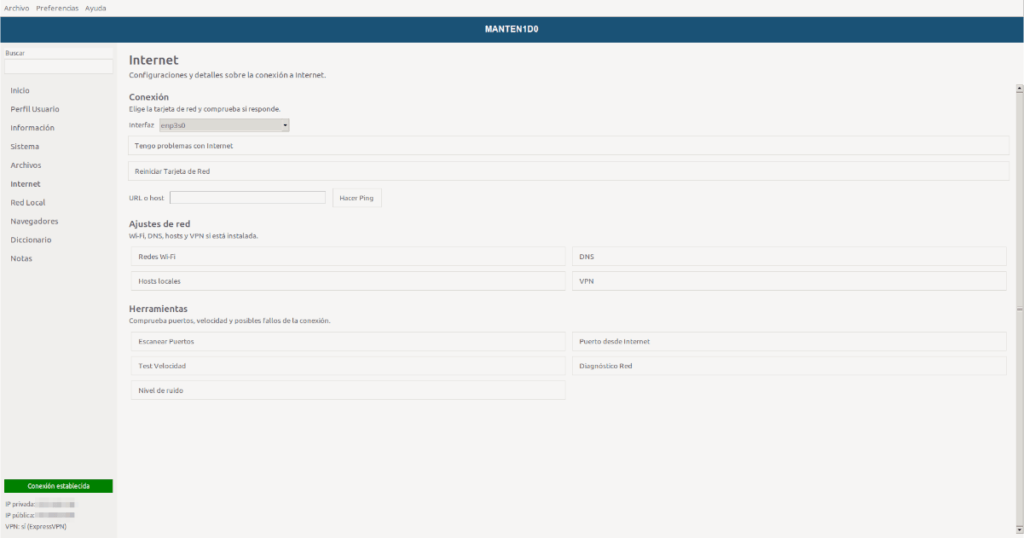Click the scrollbar down arrow
The height and width of the screenshot is (538, 1024).
click(x=1019, y=530)
